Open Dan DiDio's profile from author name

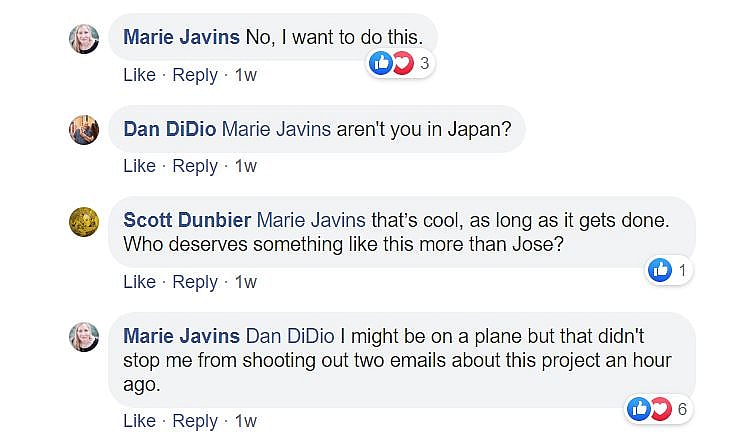coord(169,129)
